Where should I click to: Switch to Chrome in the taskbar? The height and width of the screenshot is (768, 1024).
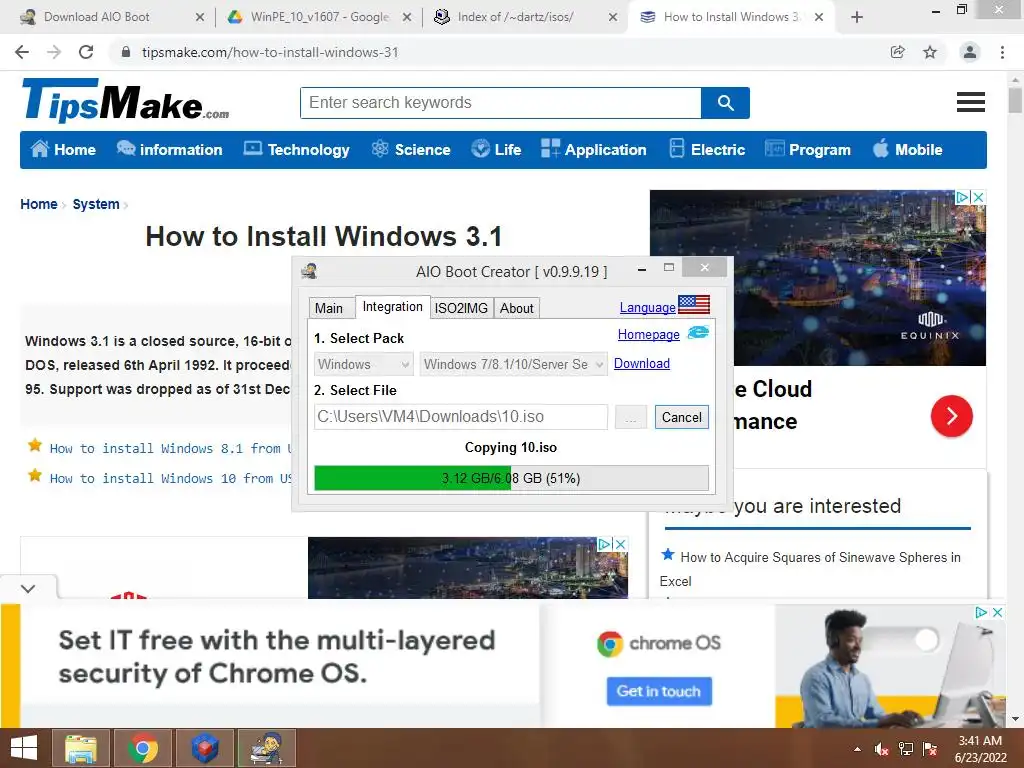point(142,748)
